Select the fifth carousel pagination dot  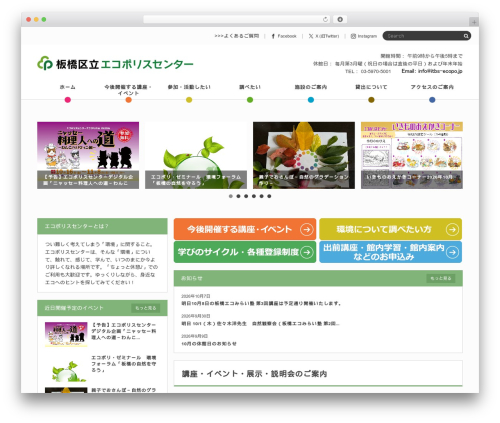(x=261, y=196)
